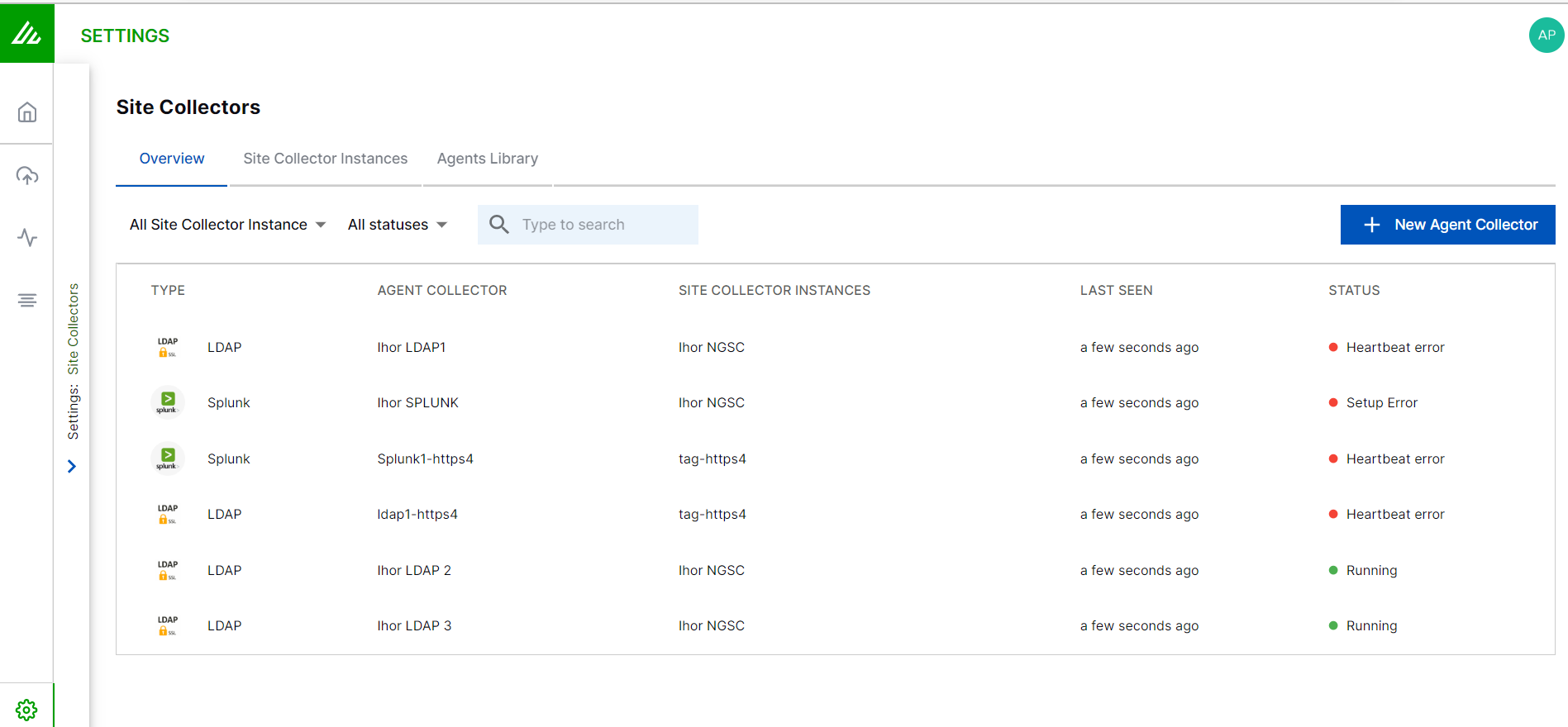Open the Splunk1-https4 agent collector
The image size is (1568, 727).
425,459
